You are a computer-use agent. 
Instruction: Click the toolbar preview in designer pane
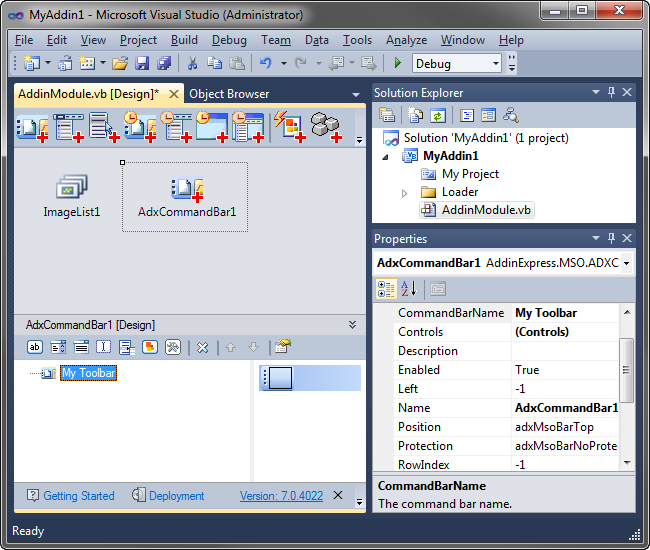(310, 378)
